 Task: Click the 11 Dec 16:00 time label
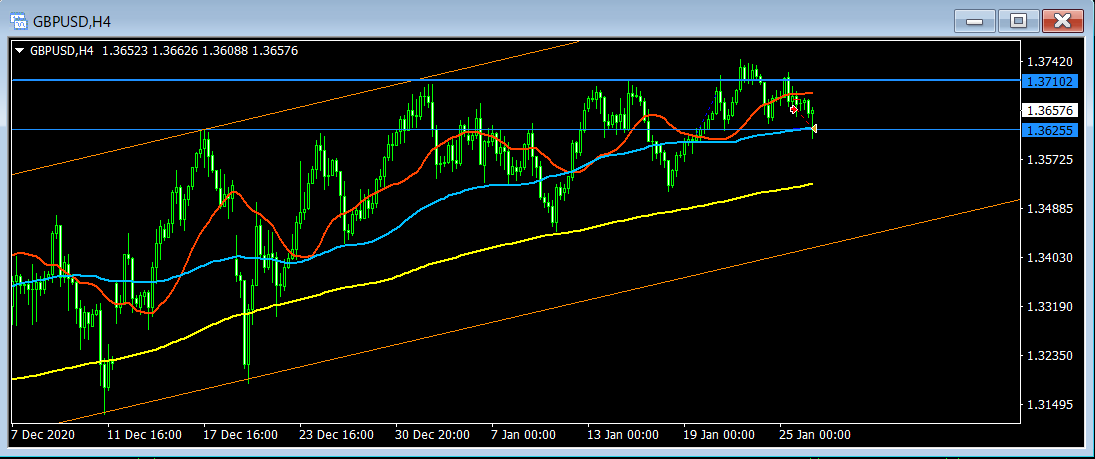pos(144,435)
